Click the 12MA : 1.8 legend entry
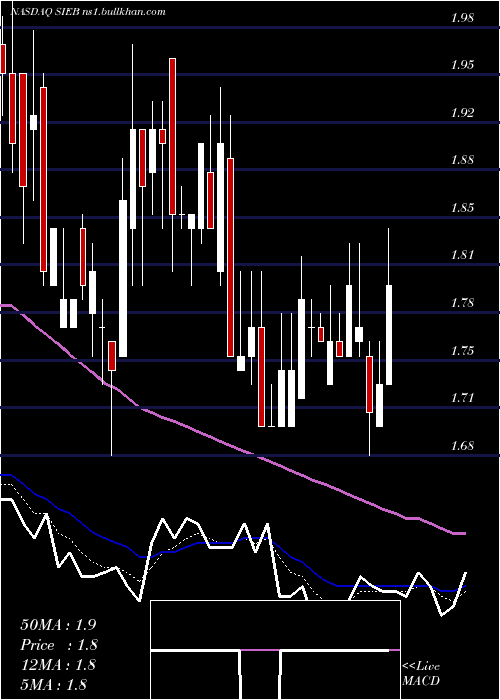 click(58, 665)
